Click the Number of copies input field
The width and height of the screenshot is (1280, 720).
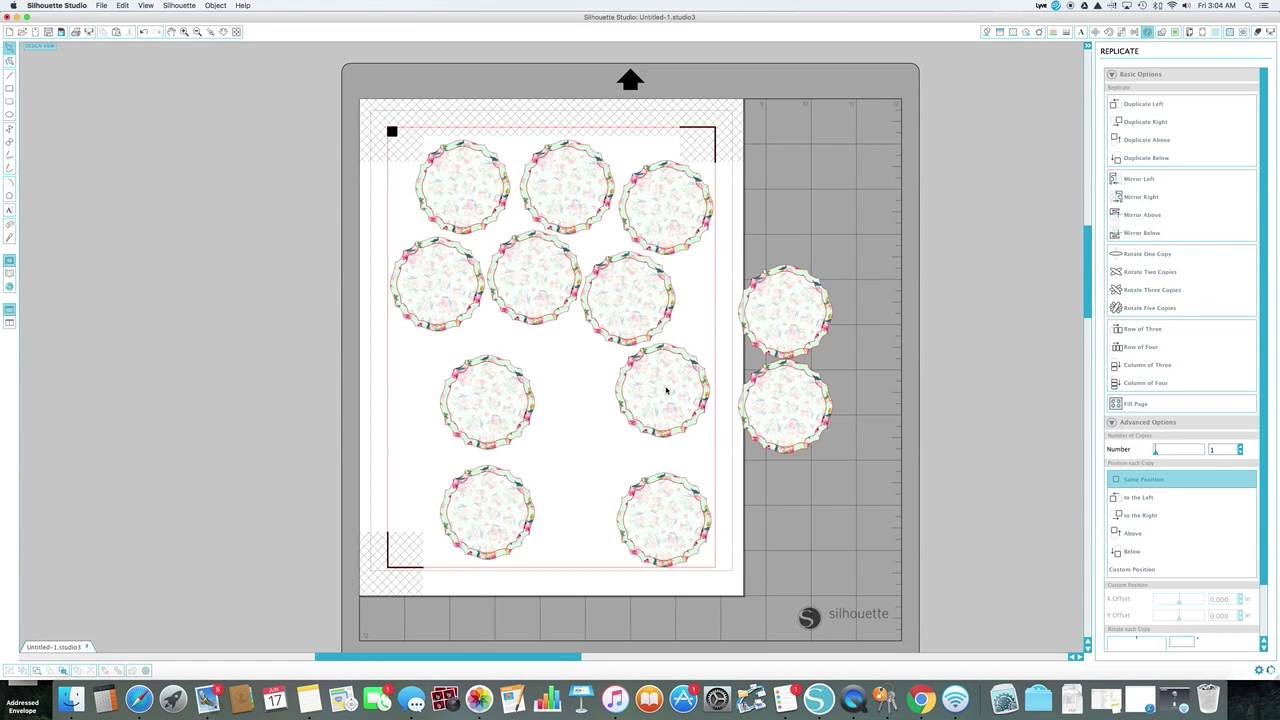pos(1222,449)
